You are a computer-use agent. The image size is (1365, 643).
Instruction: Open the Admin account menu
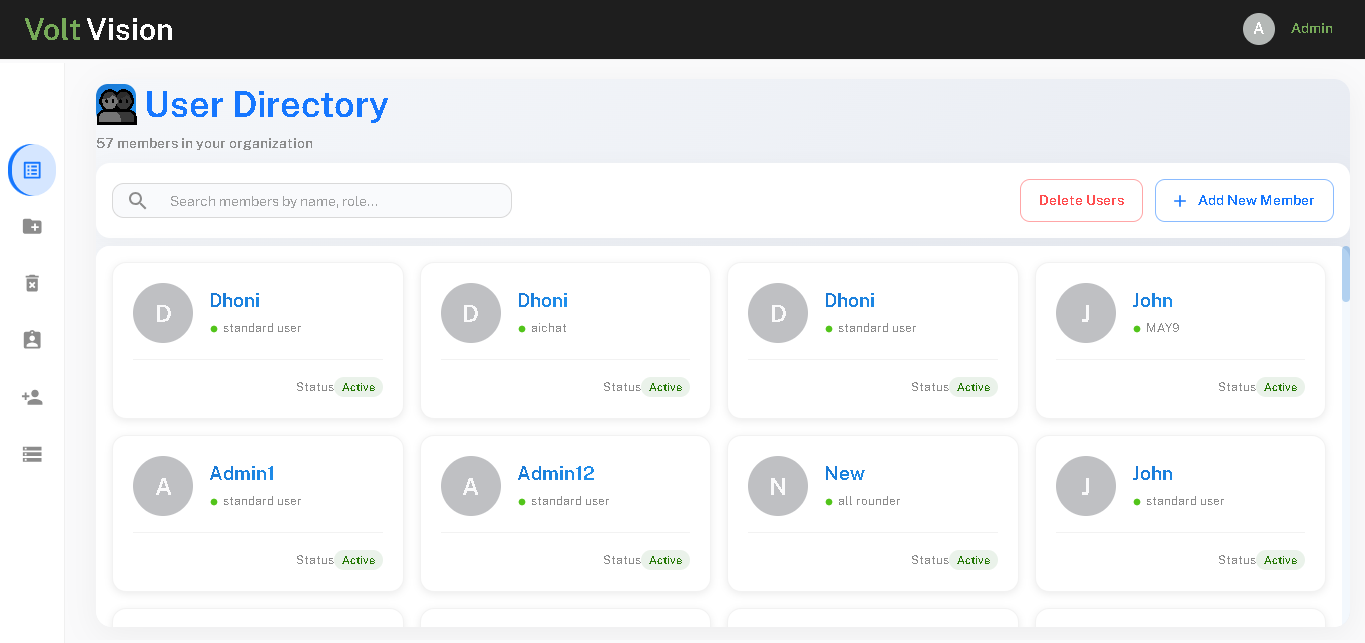pyautogui.click(x=1311, y=28)
